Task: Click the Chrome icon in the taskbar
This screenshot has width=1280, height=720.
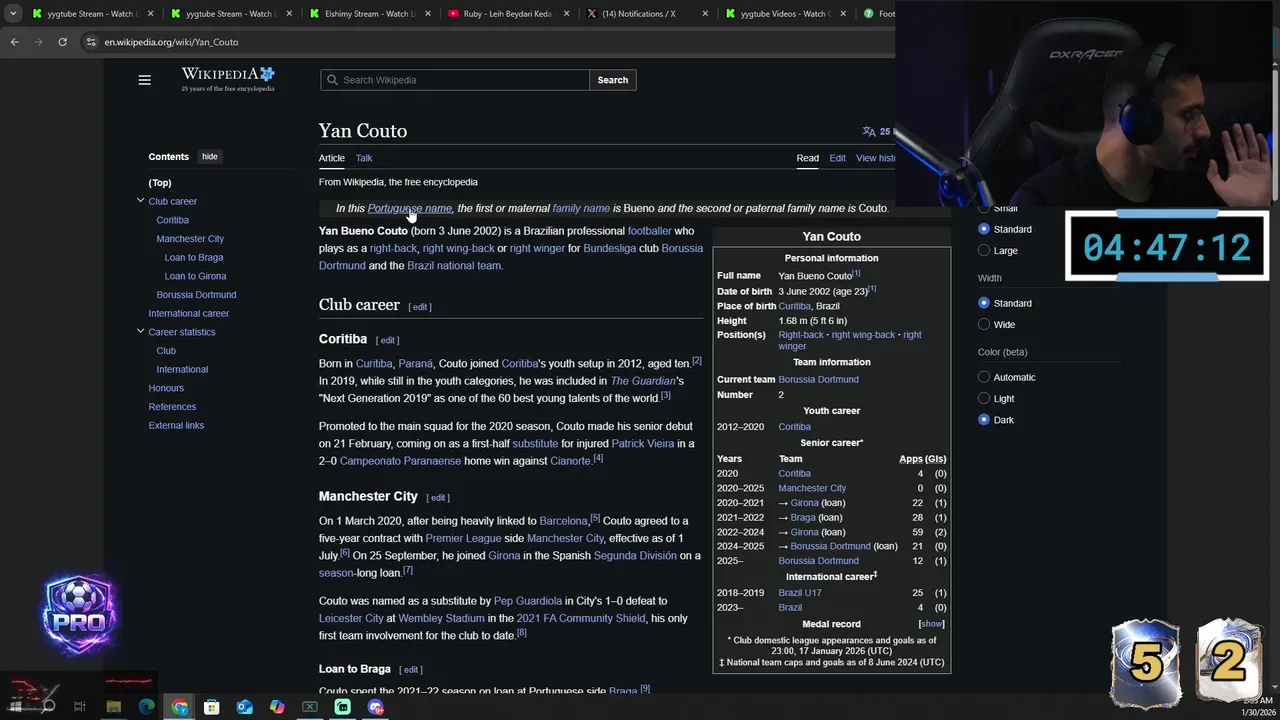Action: 179,707
